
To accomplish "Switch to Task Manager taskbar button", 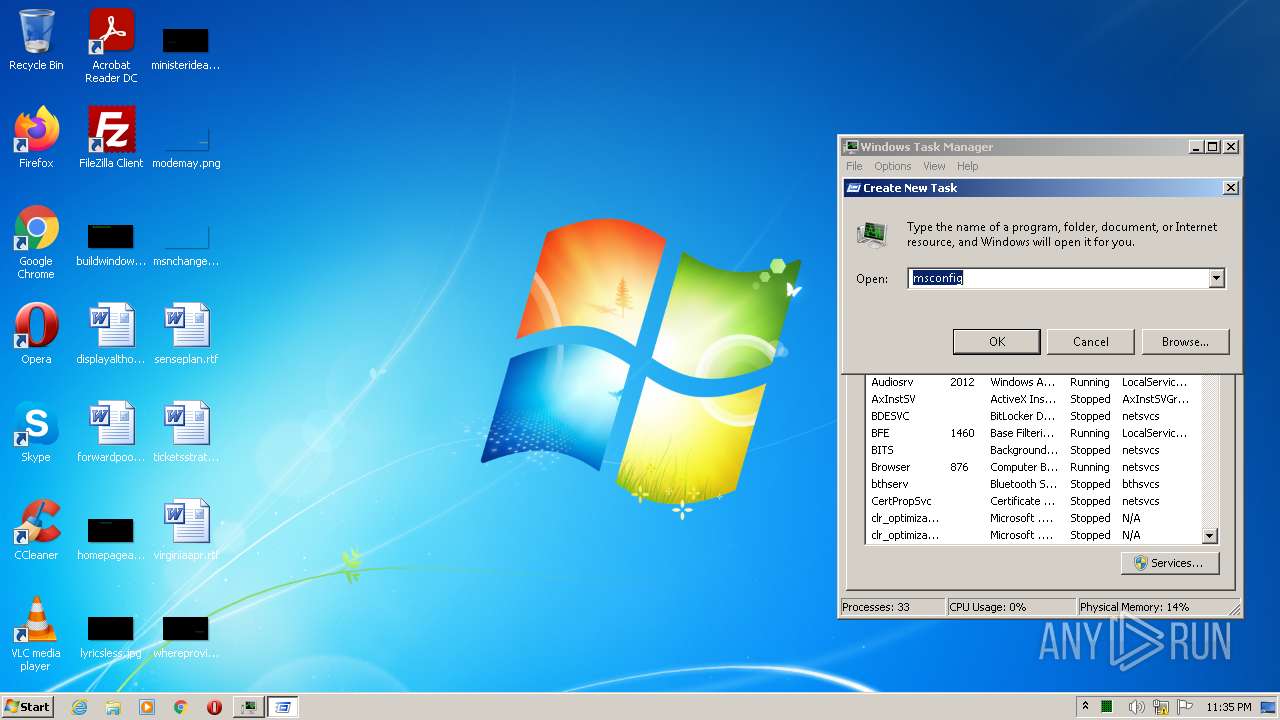I will (248, 707).
